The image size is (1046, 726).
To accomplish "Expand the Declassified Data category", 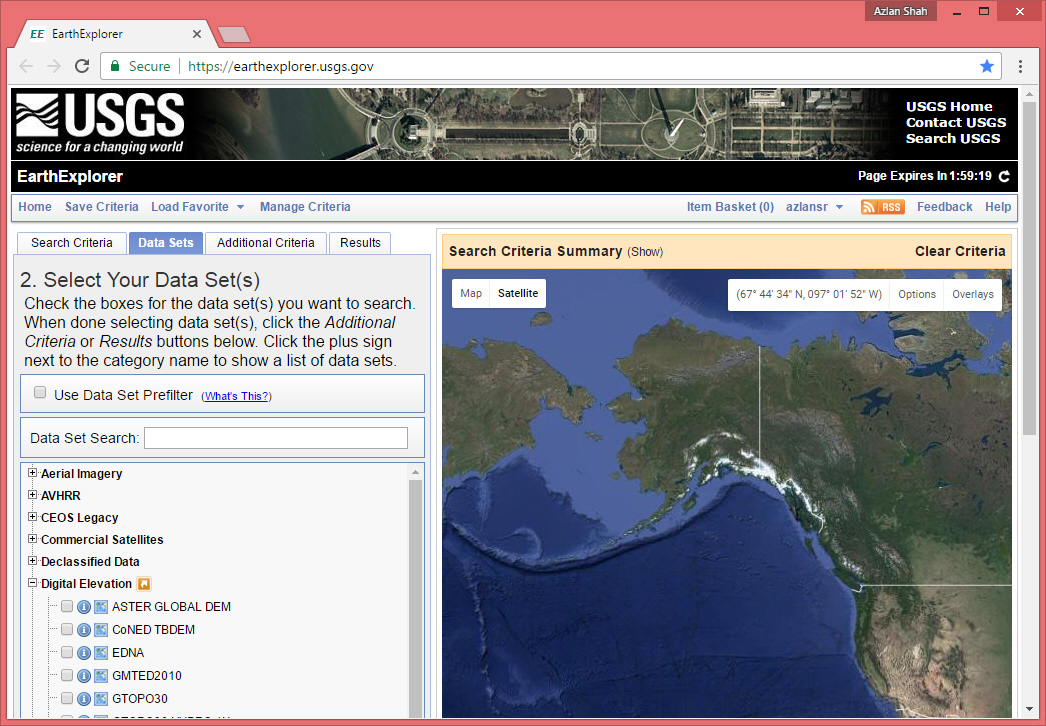I will pos(32,561).
